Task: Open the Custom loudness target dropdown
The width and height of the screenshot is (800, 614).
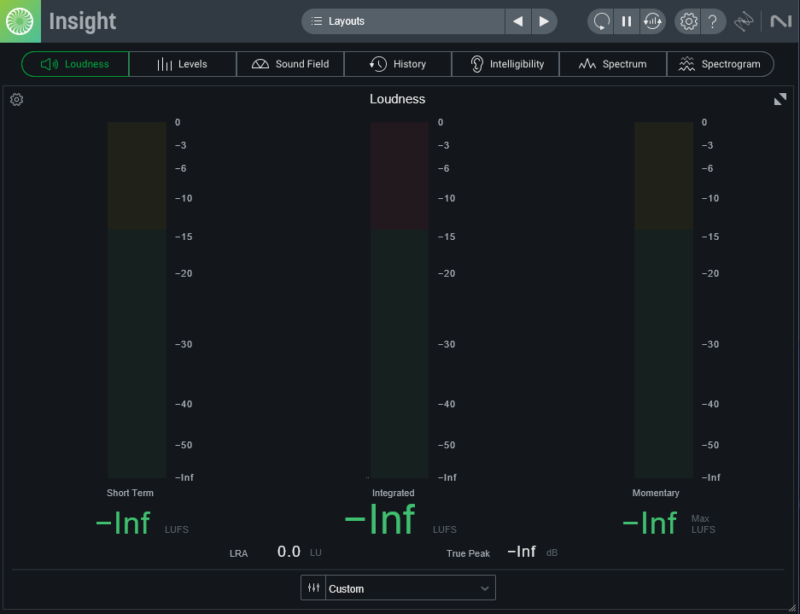Action: [410, 588]
